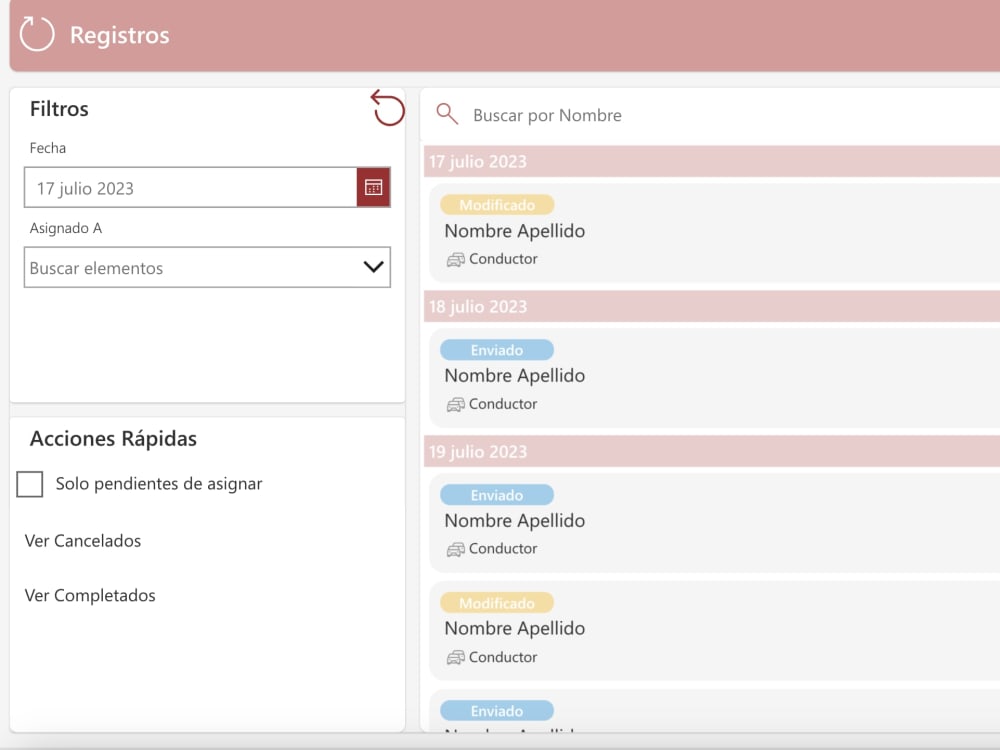The height and width of the screenshot is (750, 1000).
Task: Click the Conductor car icon under 17 julio 2023
Action: (x=455, y=260)
